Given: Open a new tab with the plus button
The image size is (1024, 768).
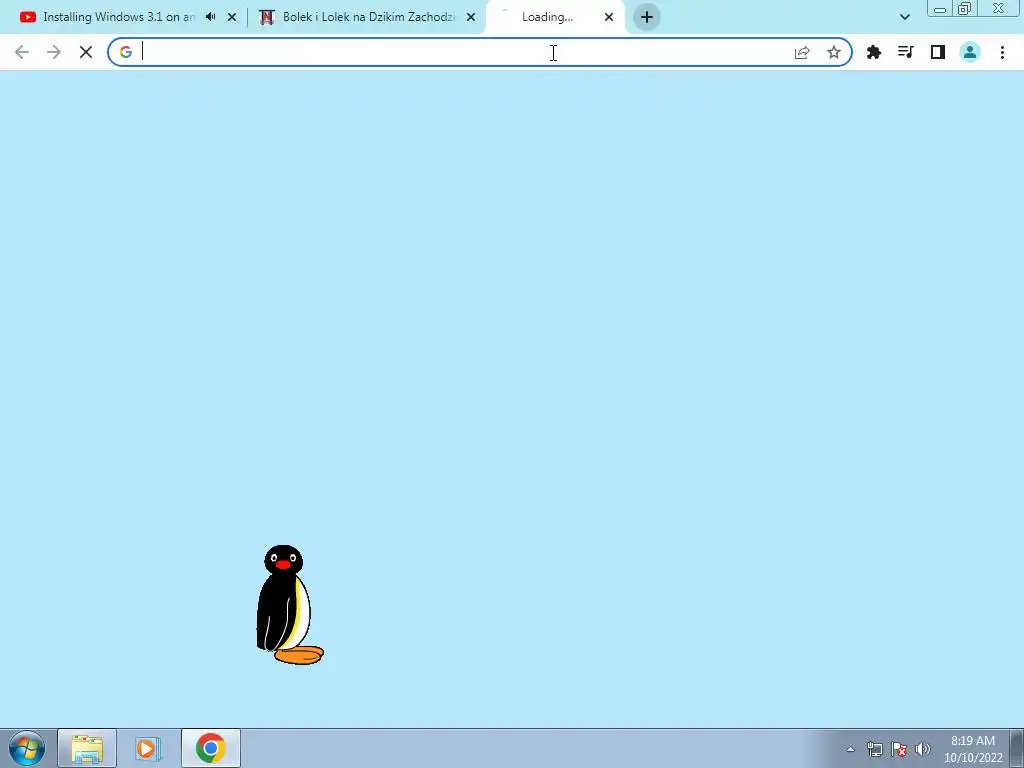Looking at the screenshot, I should point(647,17).
